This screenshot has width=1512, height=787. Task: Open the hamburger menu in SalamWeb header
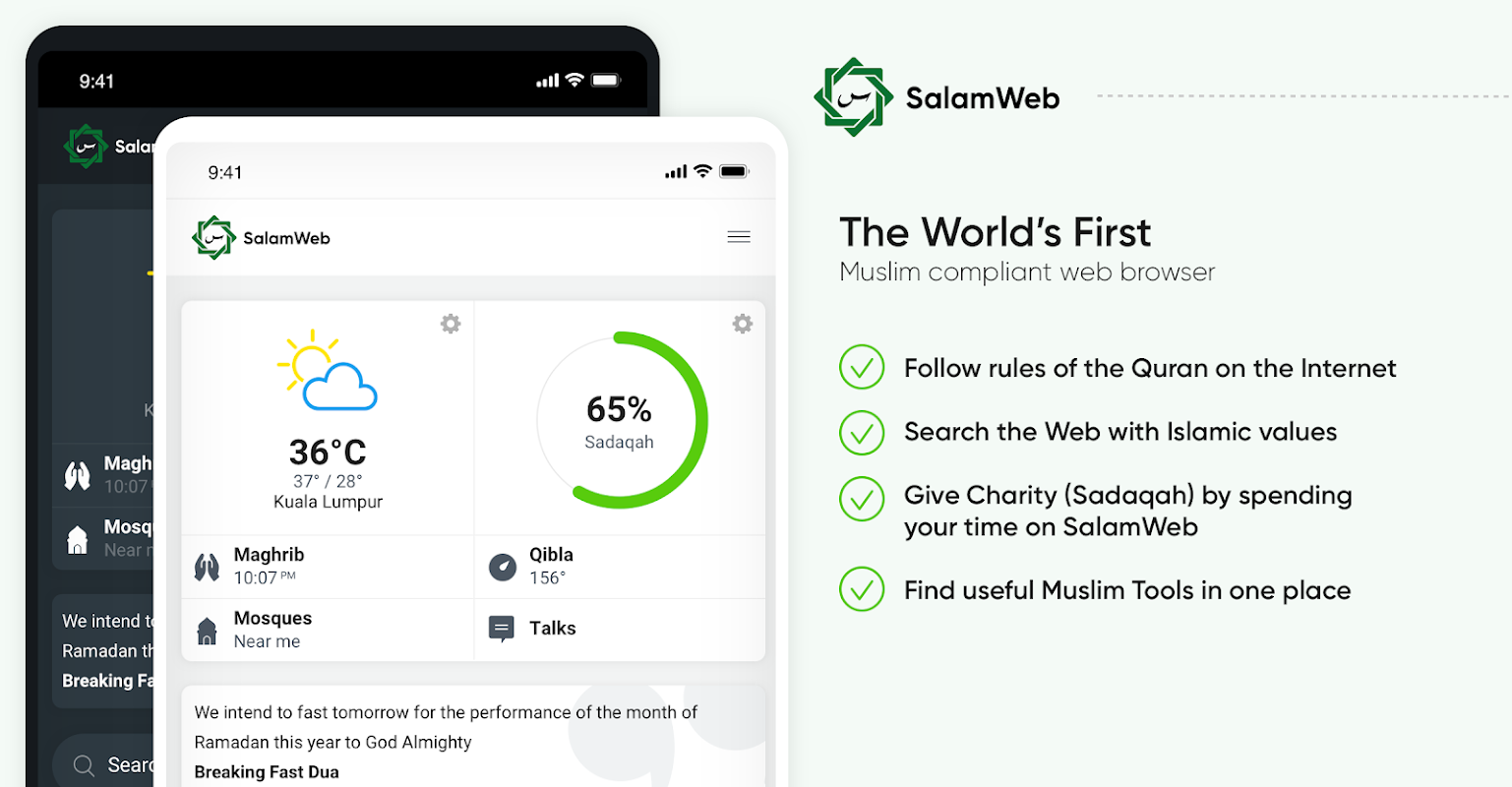click(739, 237)
